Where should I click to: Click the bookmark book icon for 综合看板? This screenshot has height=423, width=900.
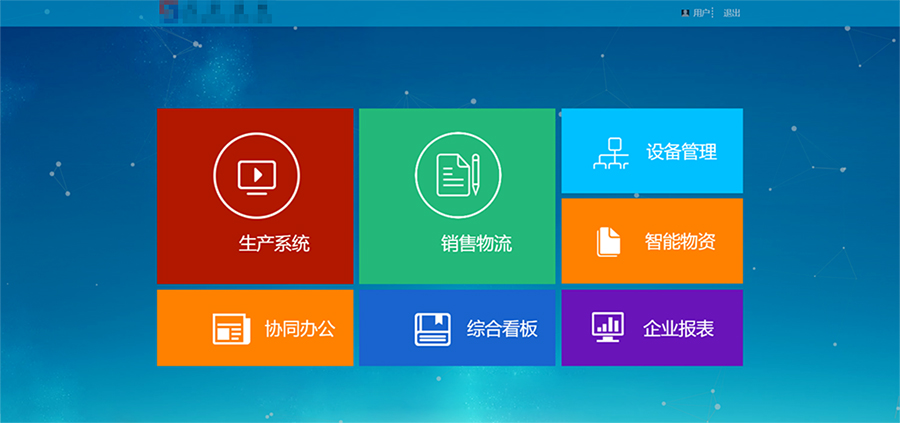[x=433, y=329]
